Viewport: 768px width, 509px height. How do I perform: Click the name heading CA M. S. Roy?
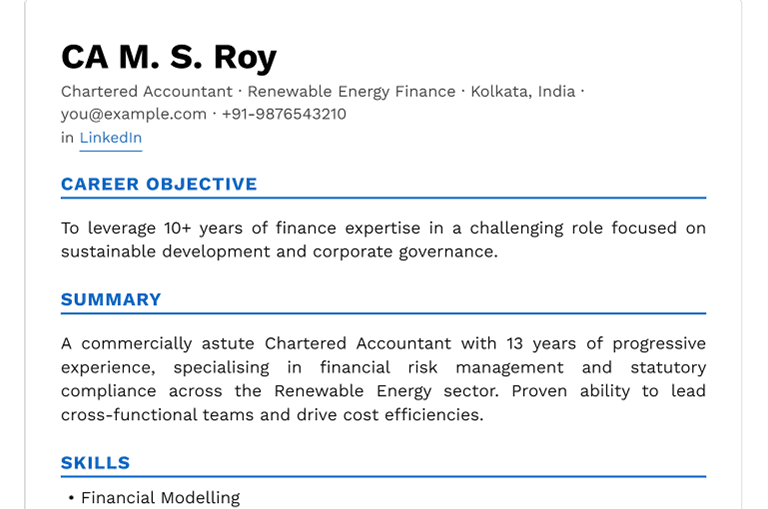coord(168,57)
